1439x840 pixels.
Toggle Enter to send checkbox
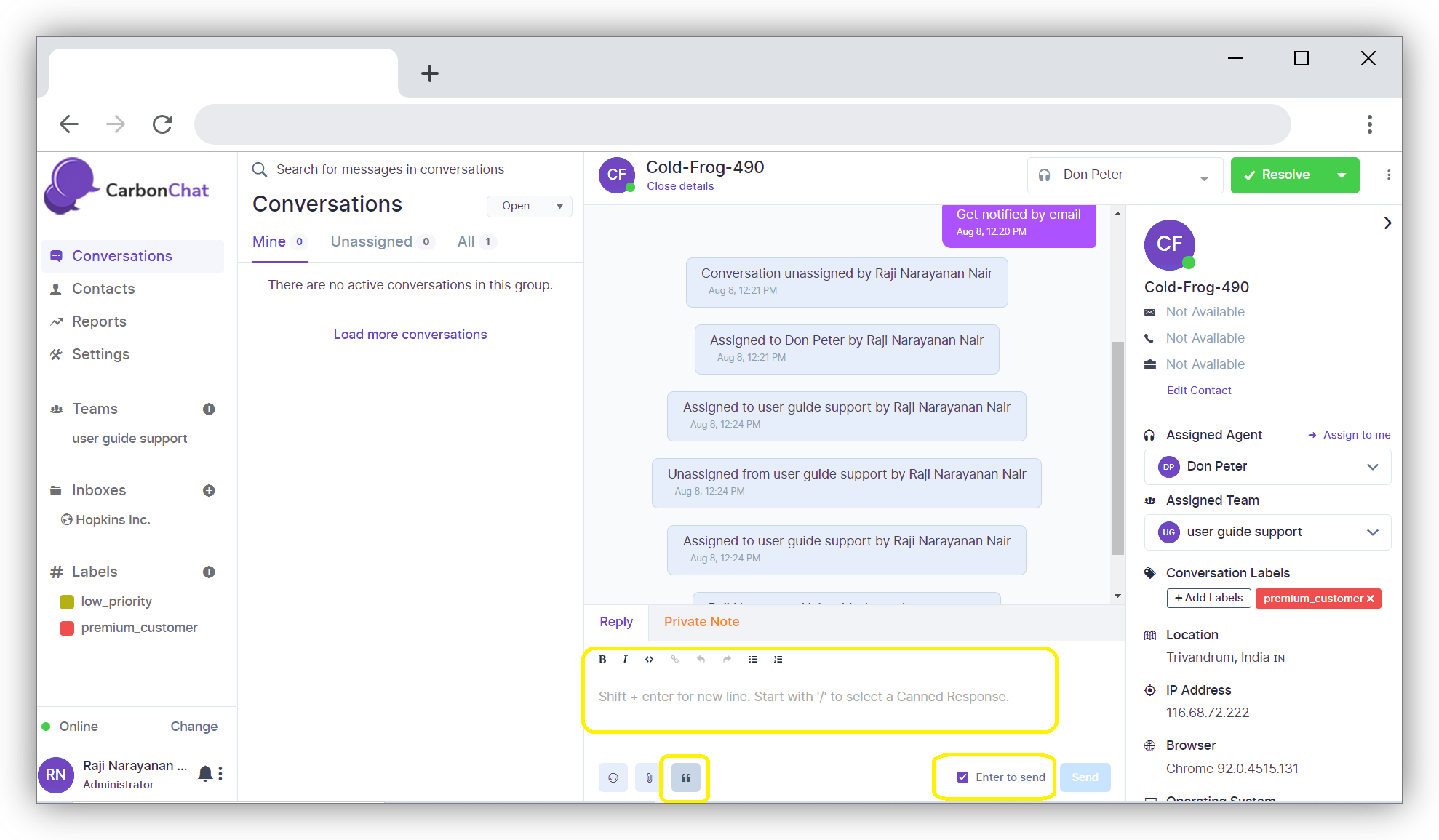[962, 777]
